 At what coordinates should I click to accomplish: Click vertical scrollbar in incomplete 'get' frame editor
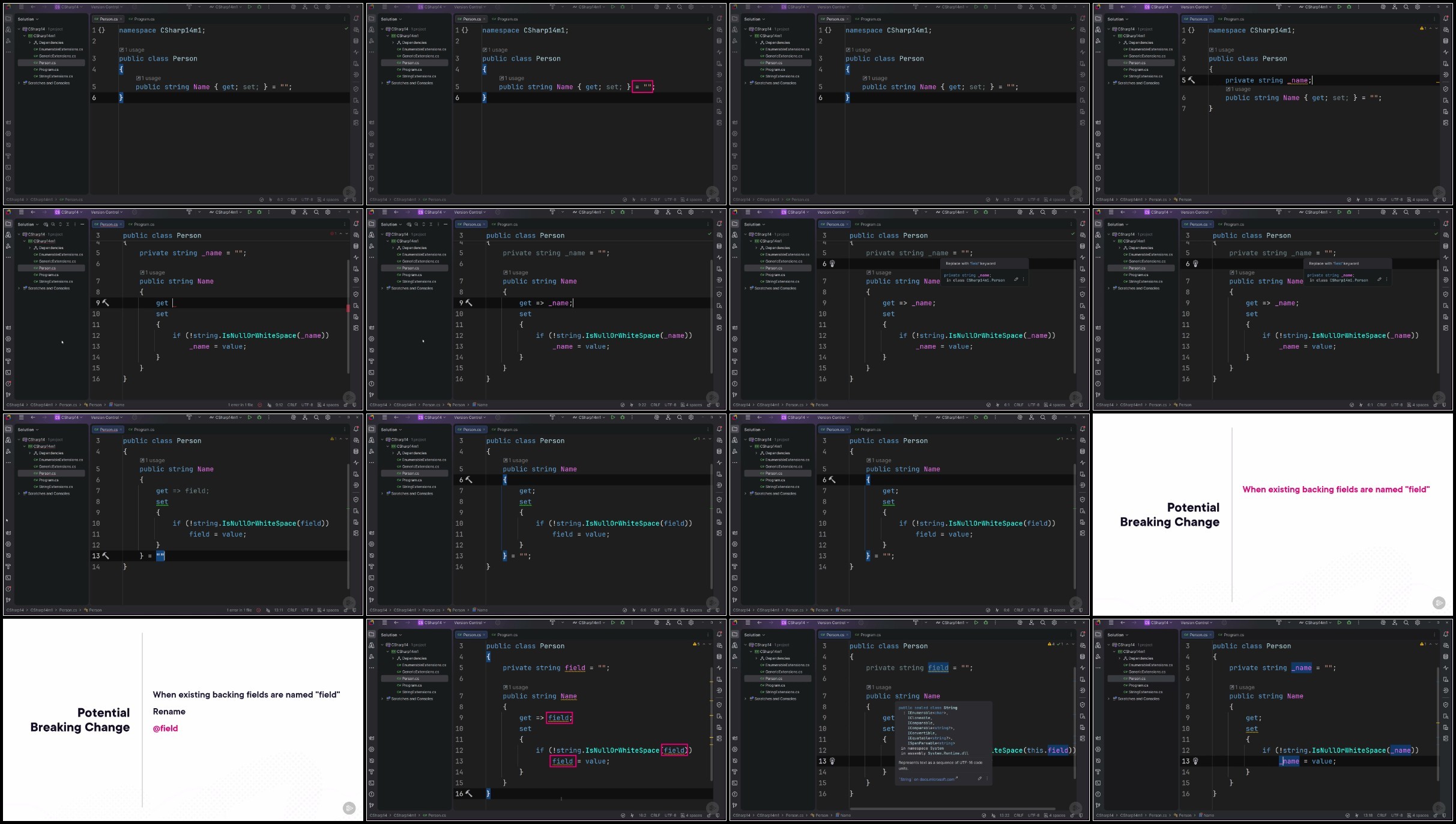pos(348,316)
